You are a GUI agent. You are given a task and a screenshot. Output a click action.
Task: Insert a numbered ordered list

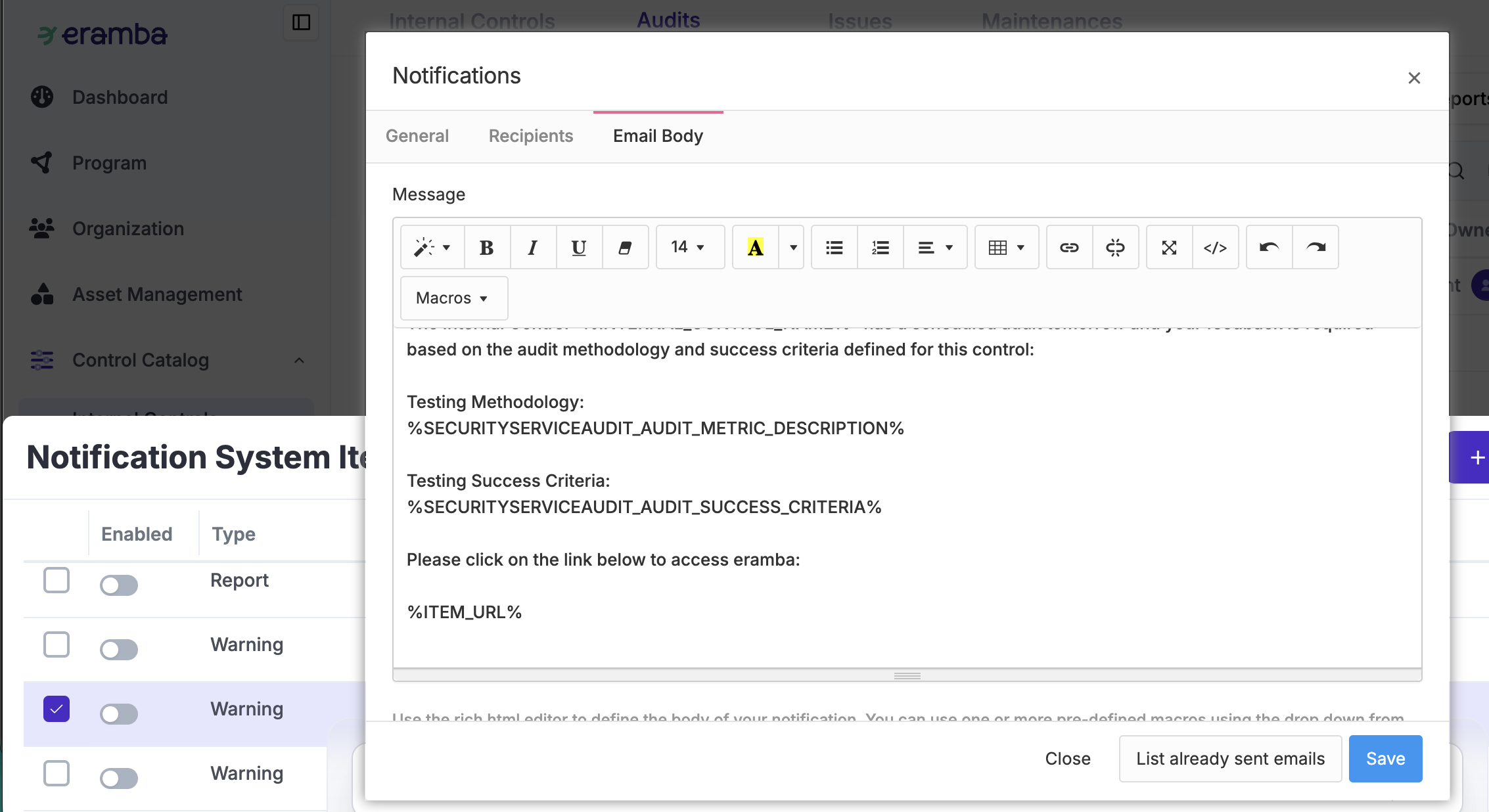pos(880,248)
